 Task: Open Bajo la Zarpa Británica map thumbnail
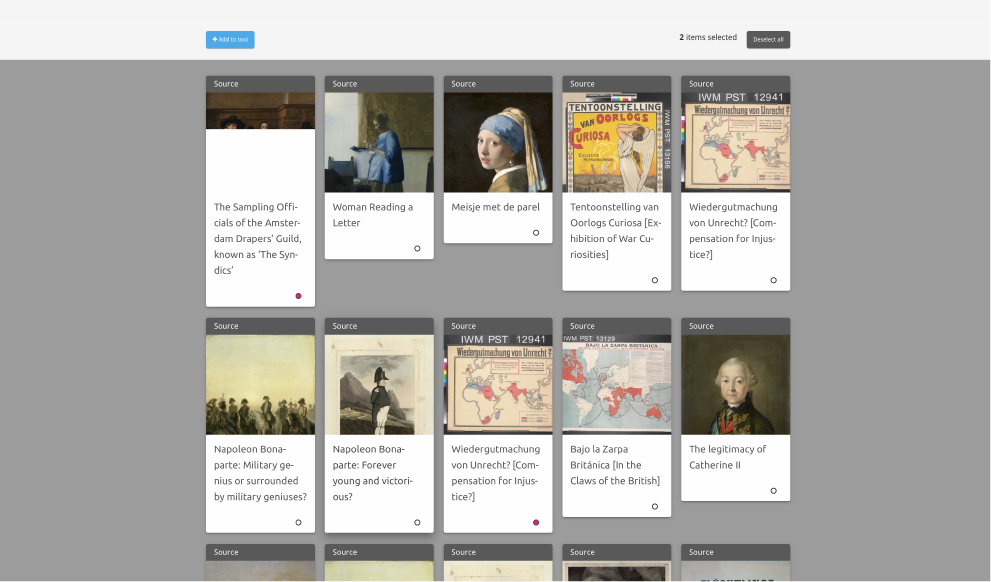(x=616, y=384)
